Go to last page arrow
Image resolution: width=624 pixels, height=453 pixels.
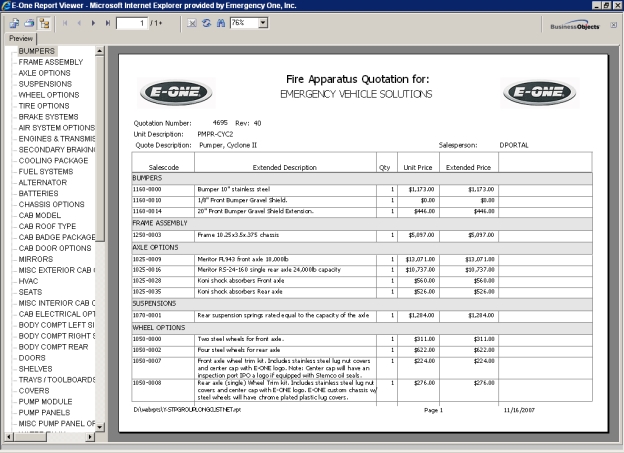coord(107,23)
